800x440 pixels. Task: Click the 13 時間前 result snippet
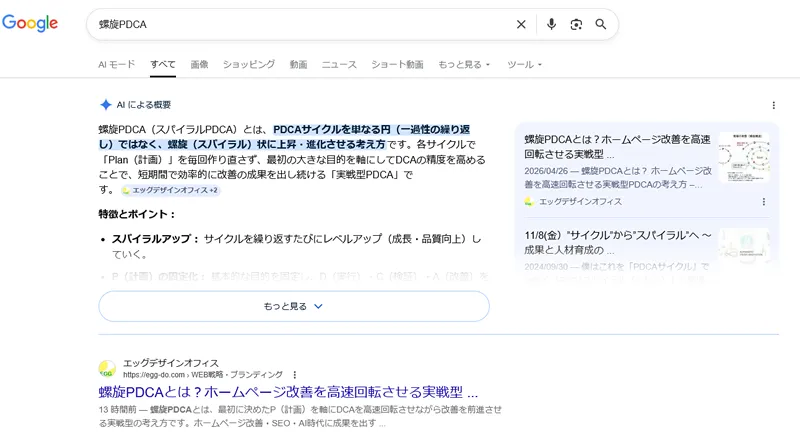300,416
